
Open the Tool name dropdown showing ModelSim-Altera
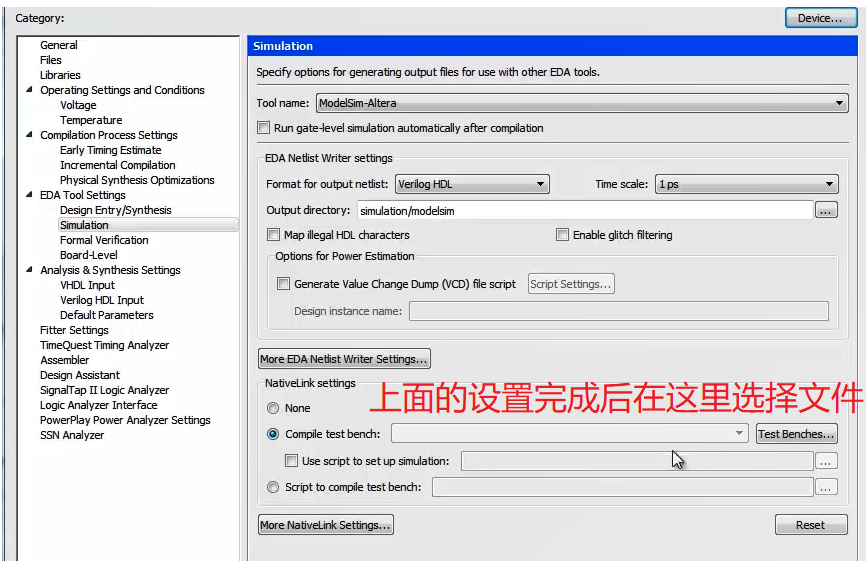(x=582, y=103)
